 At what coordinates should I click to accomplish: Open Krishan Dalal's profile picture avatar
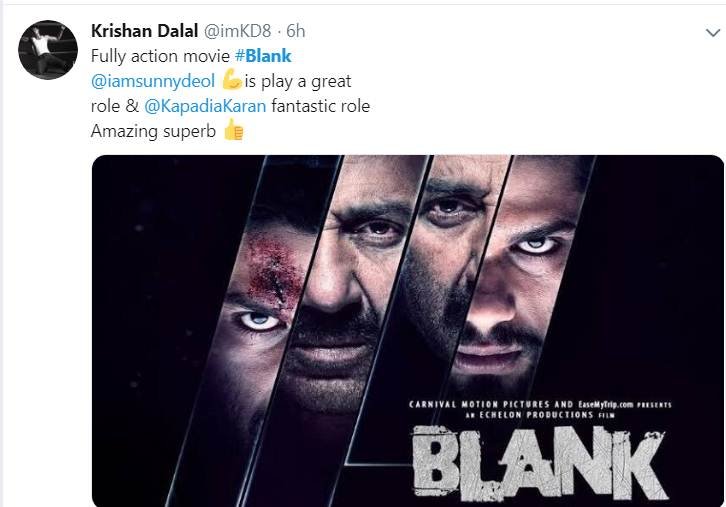coord(48,50)
